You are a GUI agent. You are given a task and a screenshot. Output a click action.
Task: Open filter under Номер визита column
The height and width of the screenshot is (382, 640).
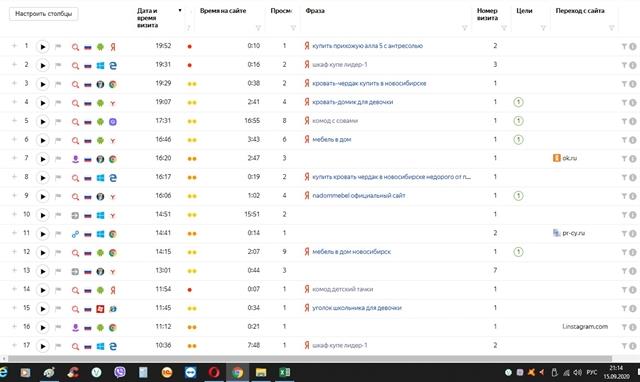point(504,28)
